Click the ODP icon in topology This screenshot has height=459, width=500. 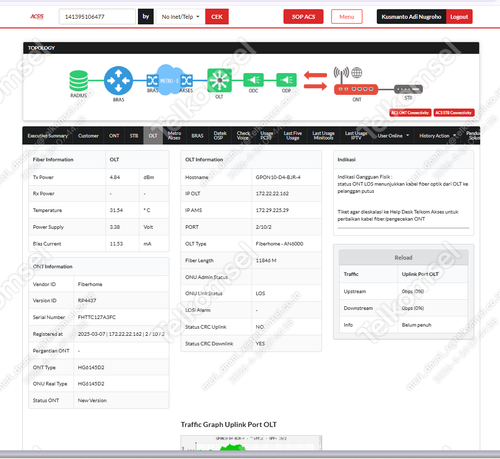point(286,80)
